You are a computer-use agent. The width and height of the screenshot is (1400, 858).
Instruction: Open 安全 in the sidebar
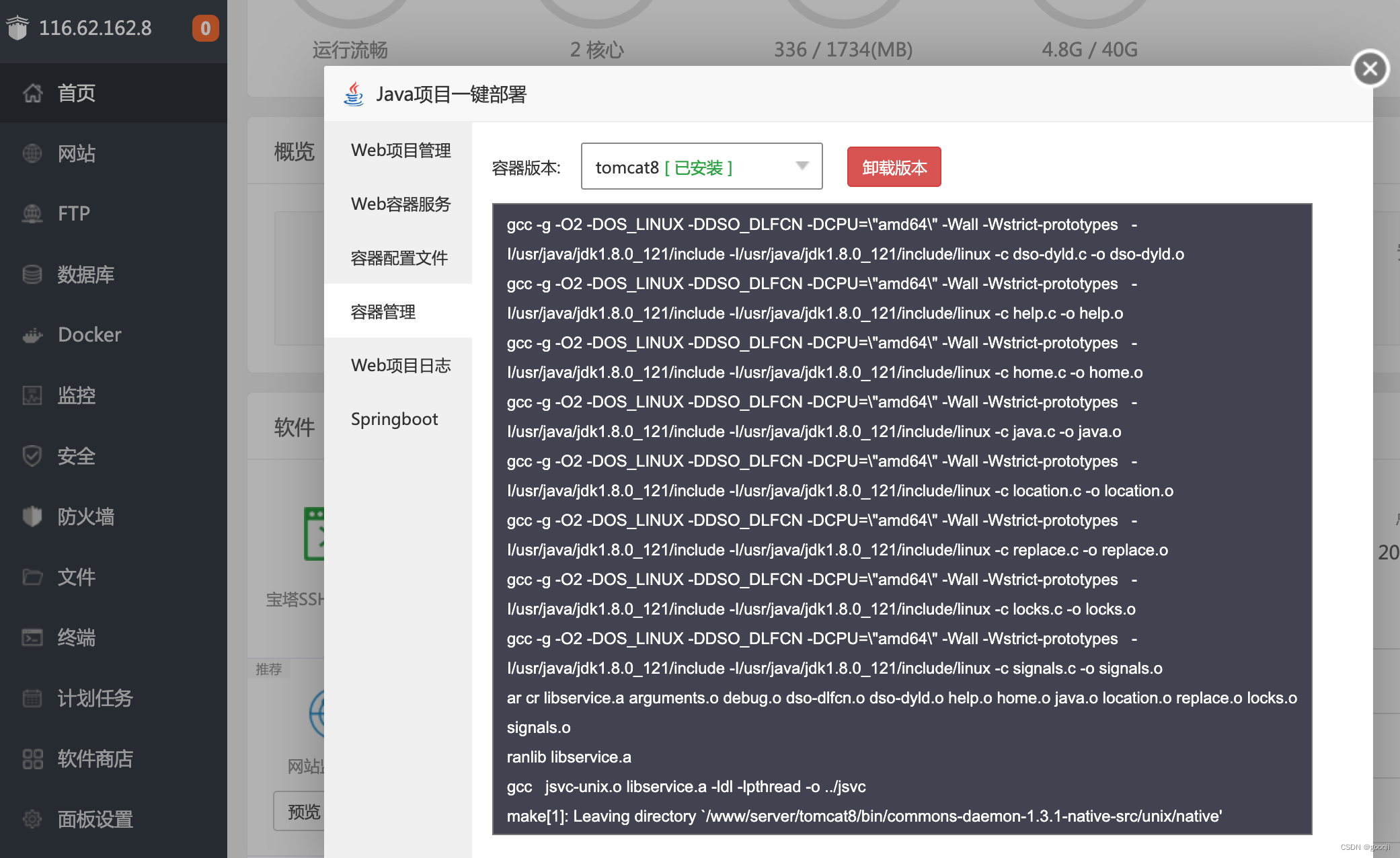114,456
